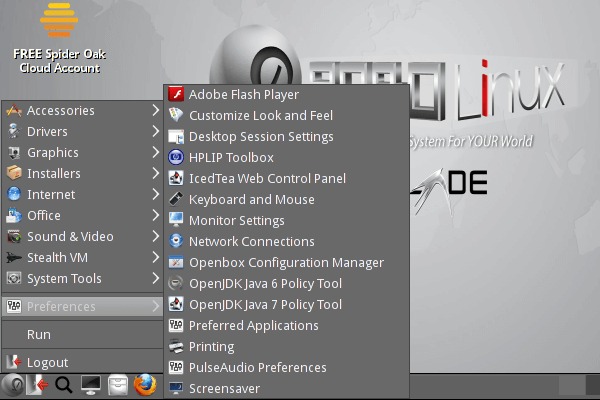
Task: Click the Stealth VM jet icon
Action: coord(14,258)
